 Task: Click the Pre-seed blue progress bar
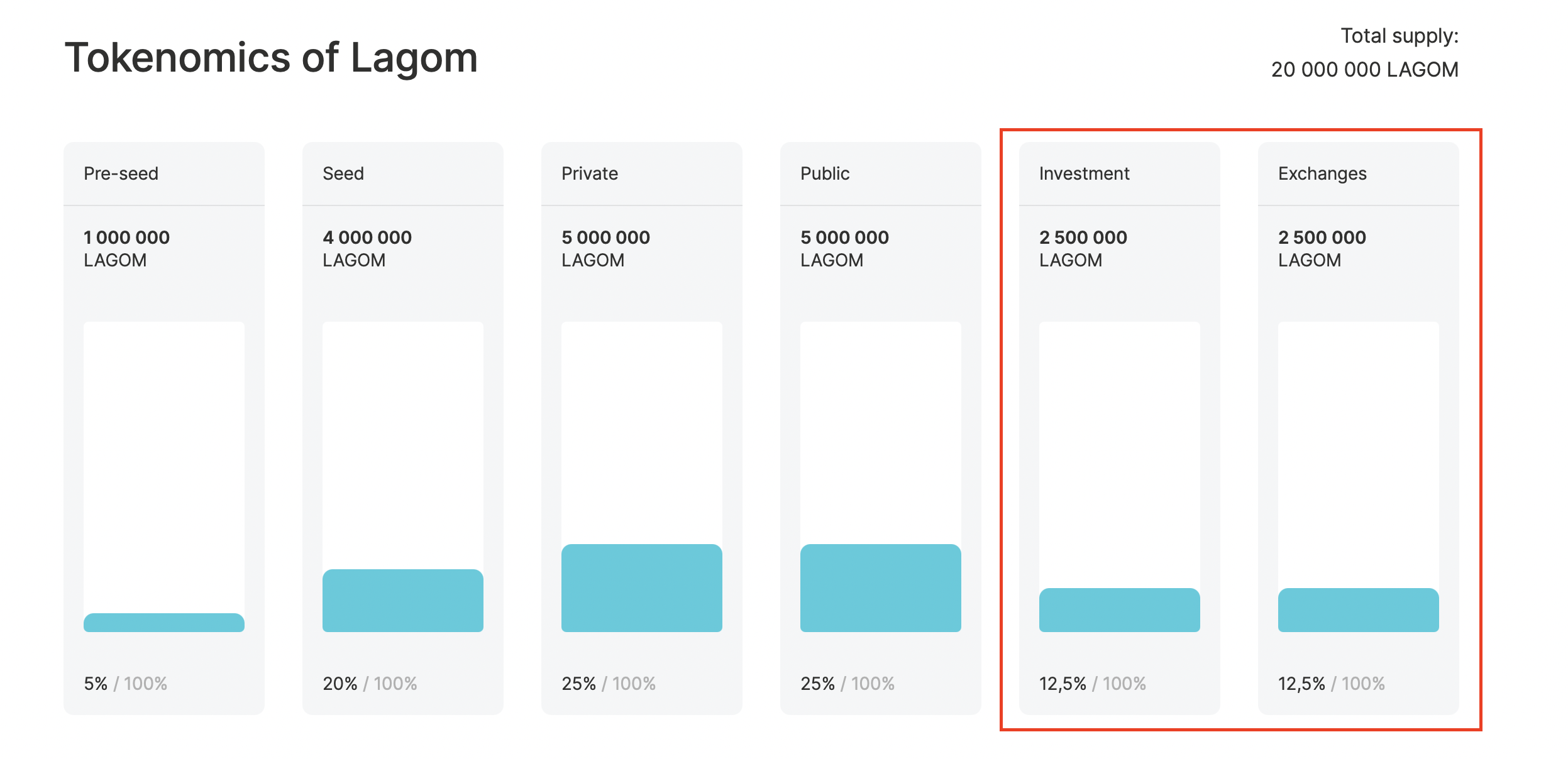163,623
